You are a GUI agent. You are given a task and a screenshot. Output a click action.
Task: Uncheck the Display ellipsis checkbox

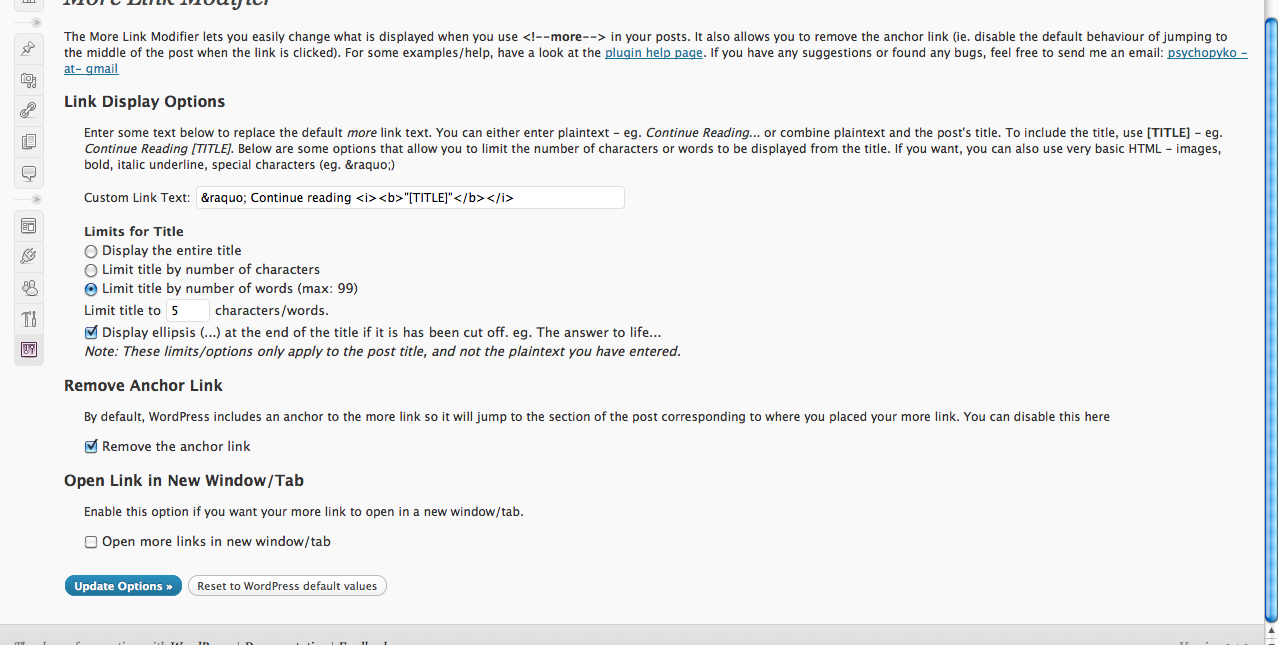click(91, 332)
